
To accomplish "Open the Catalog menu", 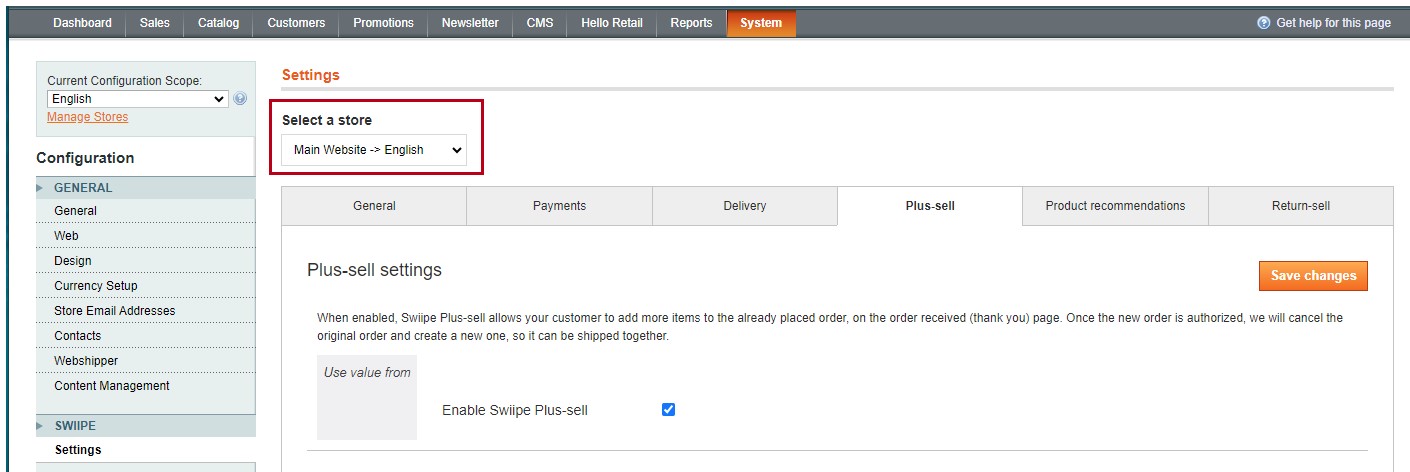I will pyautogui.click(x=218, y=23).
